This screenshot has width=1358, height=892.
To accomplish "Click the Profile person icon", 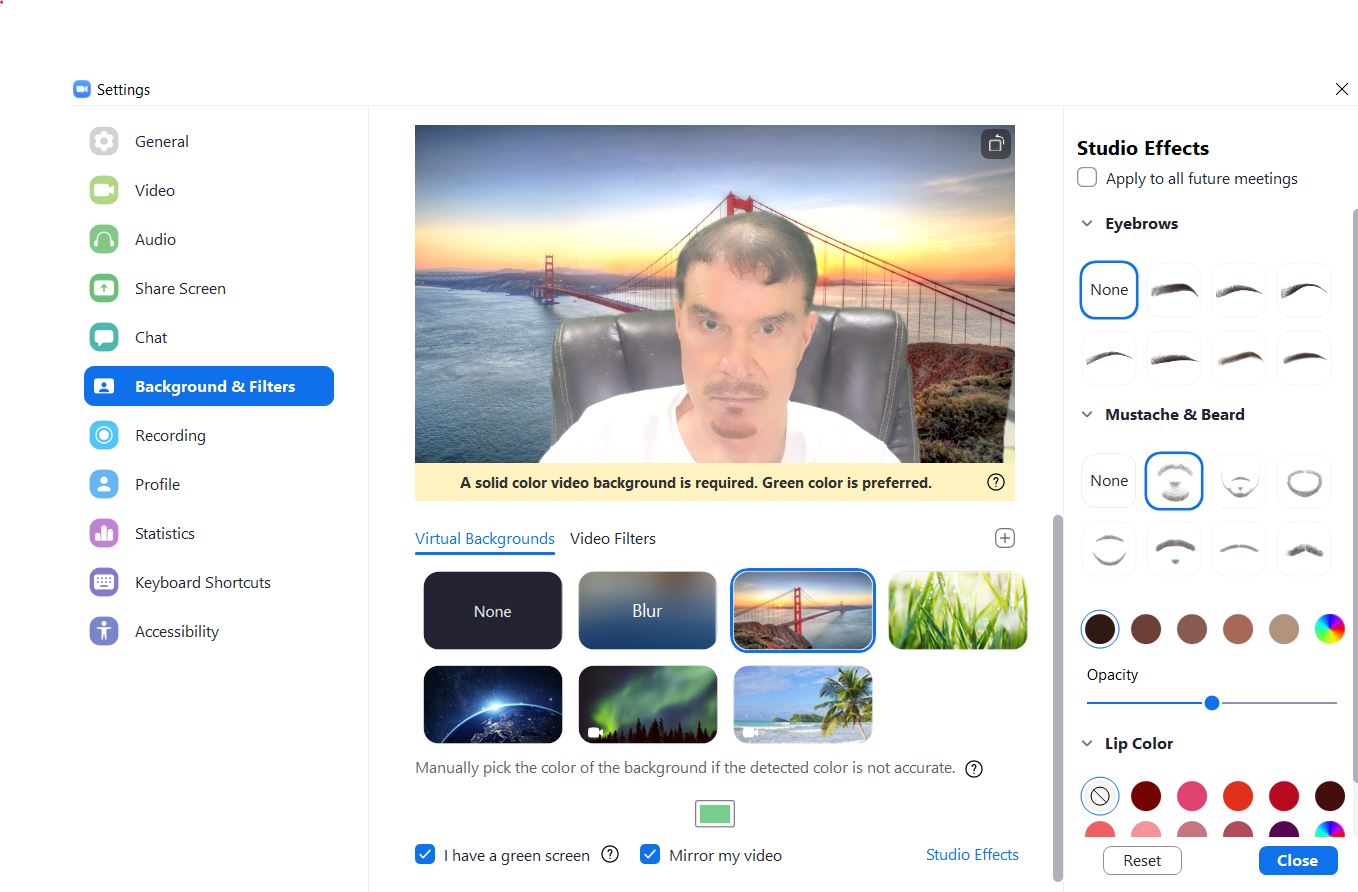I will (x=104, y=484).
